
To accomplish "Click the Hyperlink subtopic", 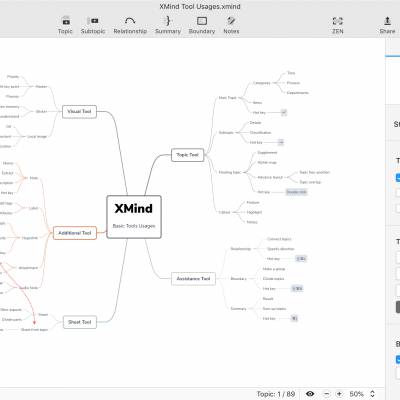I will [30, 238].
